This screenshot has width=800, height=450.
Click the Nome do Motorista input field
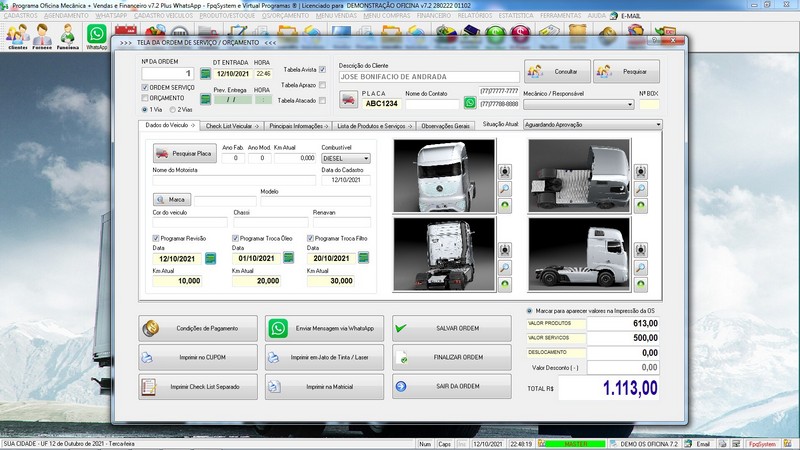[233, 181]
